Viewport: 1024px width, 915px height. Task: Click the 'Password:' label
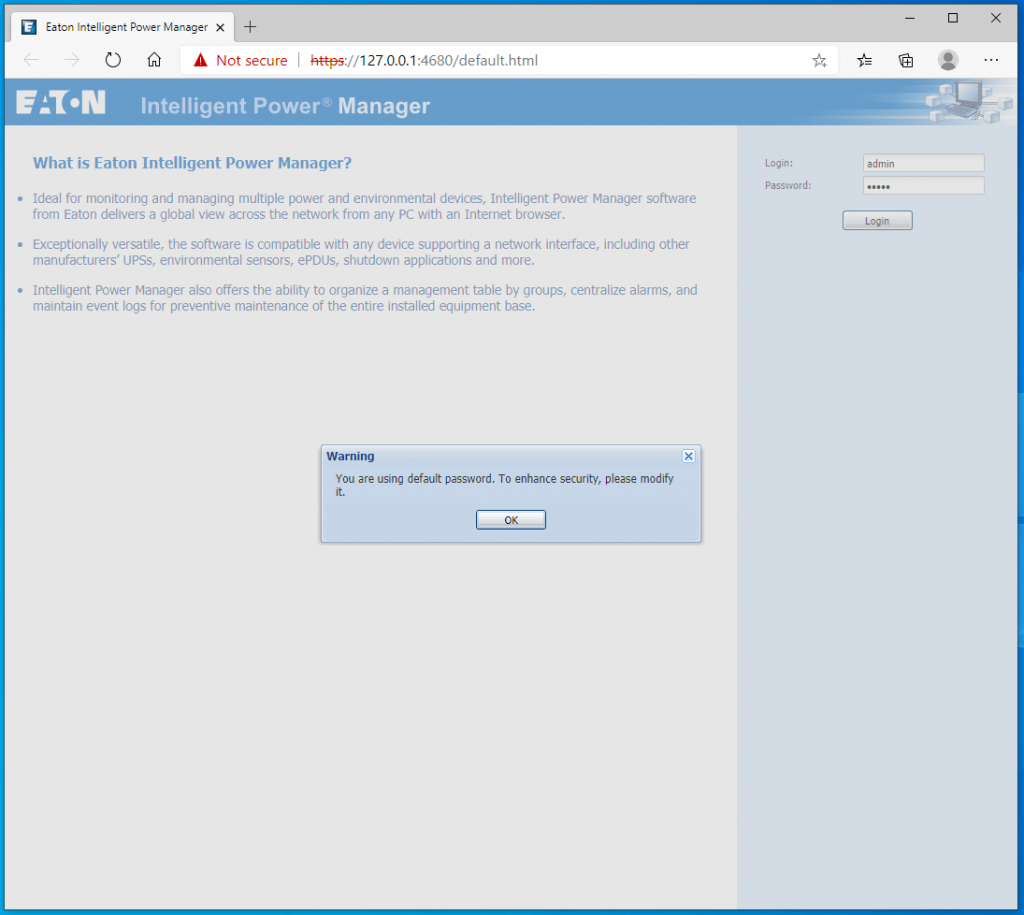(788, 185)
